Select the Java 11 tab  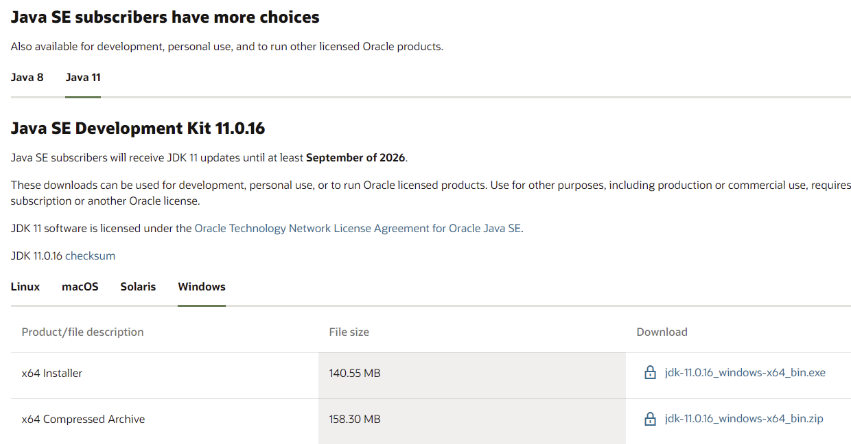(x=83, y=77)
